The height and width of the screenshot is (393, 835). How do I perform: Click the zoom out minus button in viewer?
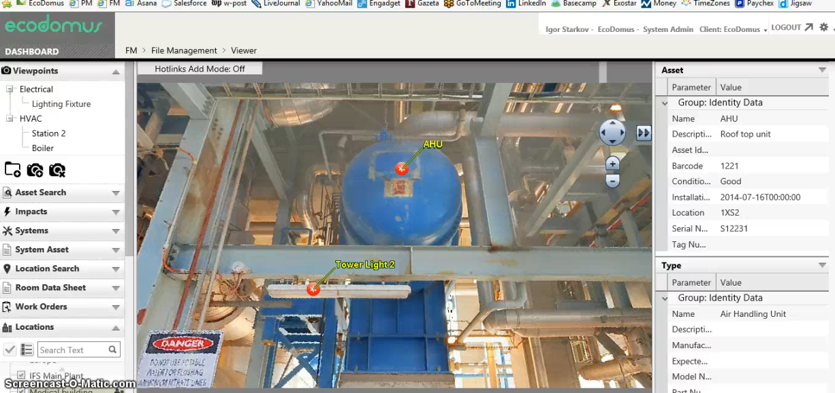612,181
